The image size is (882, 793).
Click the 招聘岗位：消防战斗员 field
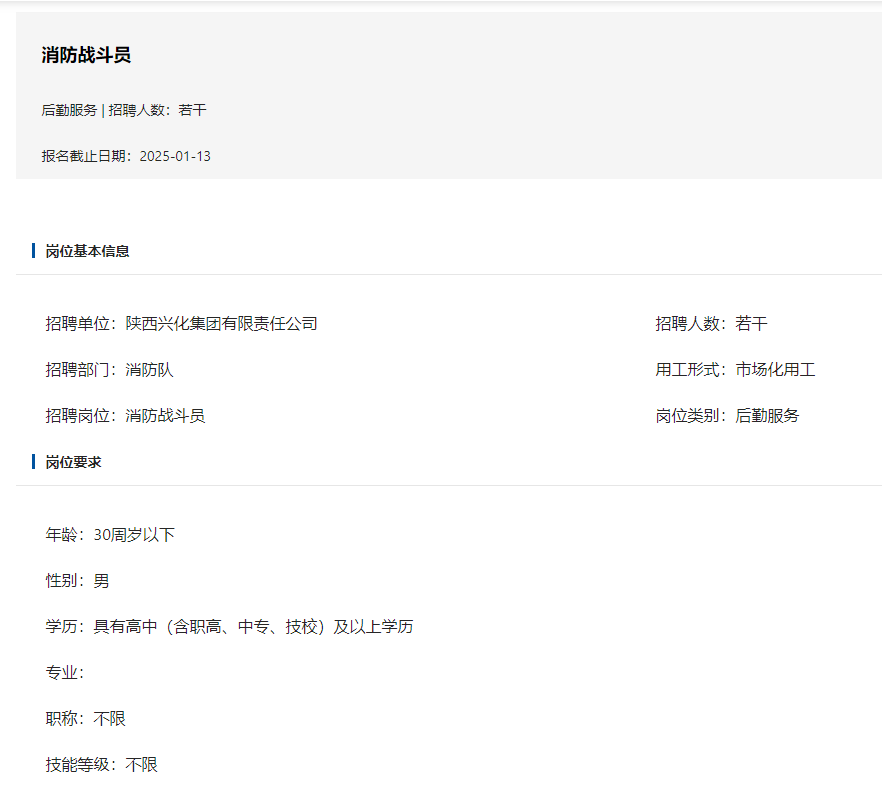[125, 416]
